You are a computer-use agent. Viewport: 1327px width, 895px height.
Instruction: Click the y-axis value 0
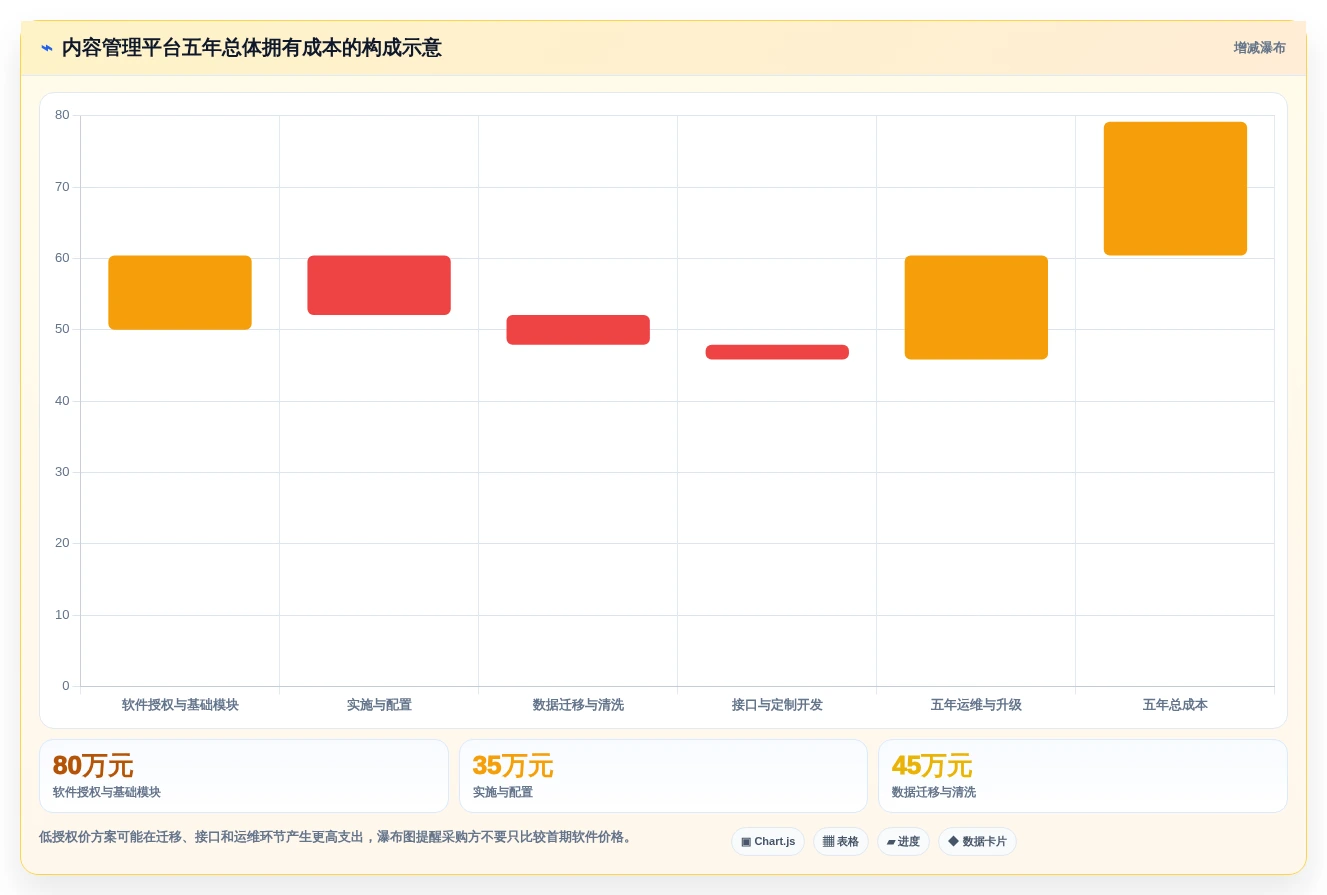[66, 686]
